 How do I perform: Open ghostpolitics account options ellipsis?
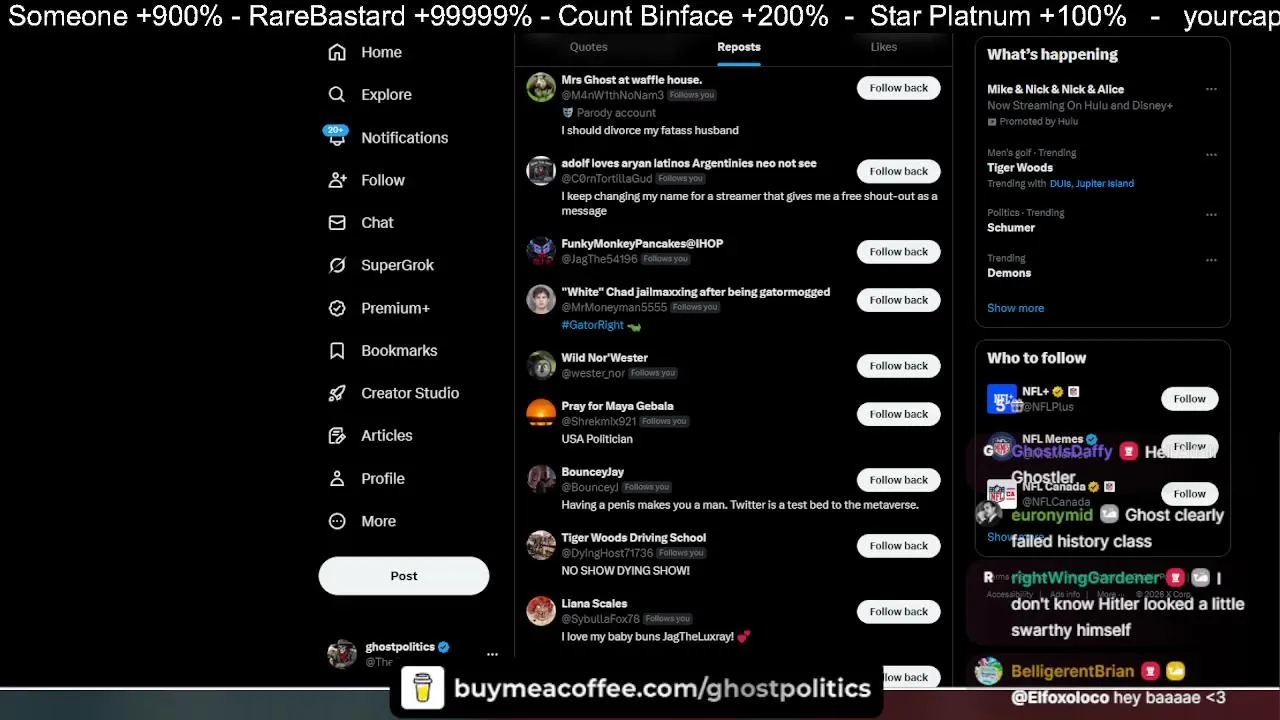point(492,654)
